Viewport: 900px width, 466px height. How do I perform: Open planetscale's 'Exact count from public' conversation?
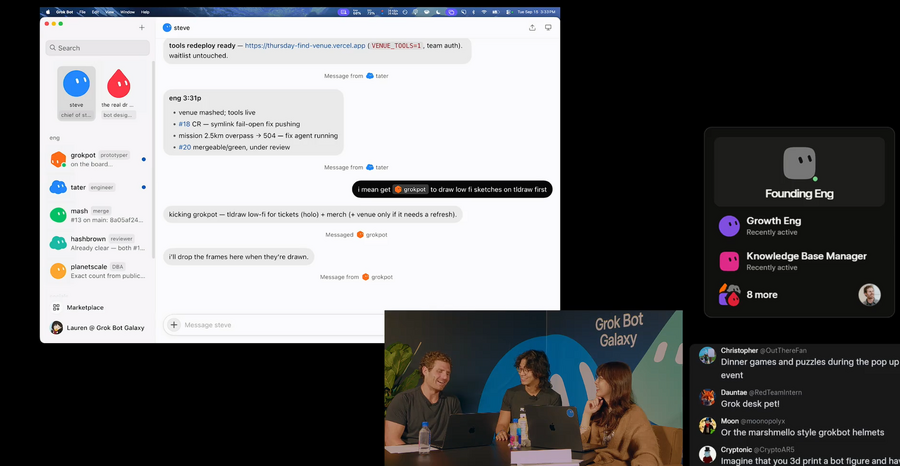pos(97,271)
